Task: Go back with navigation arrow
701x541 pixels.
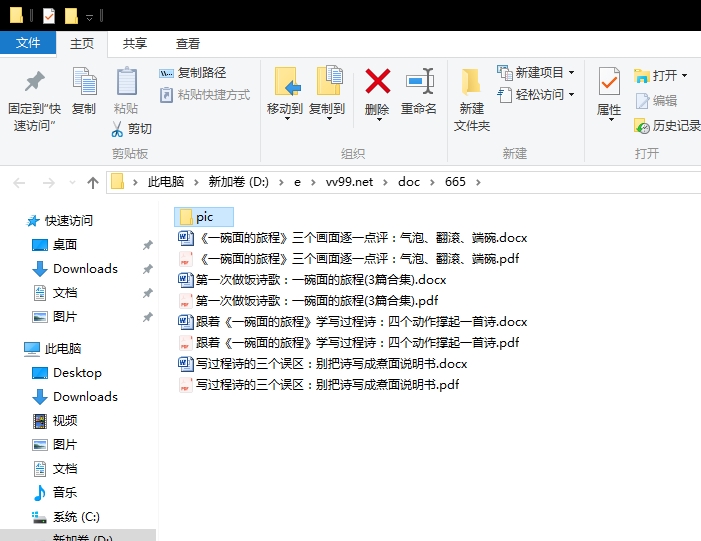Action: pyautogui.click(x=19, y=182)
